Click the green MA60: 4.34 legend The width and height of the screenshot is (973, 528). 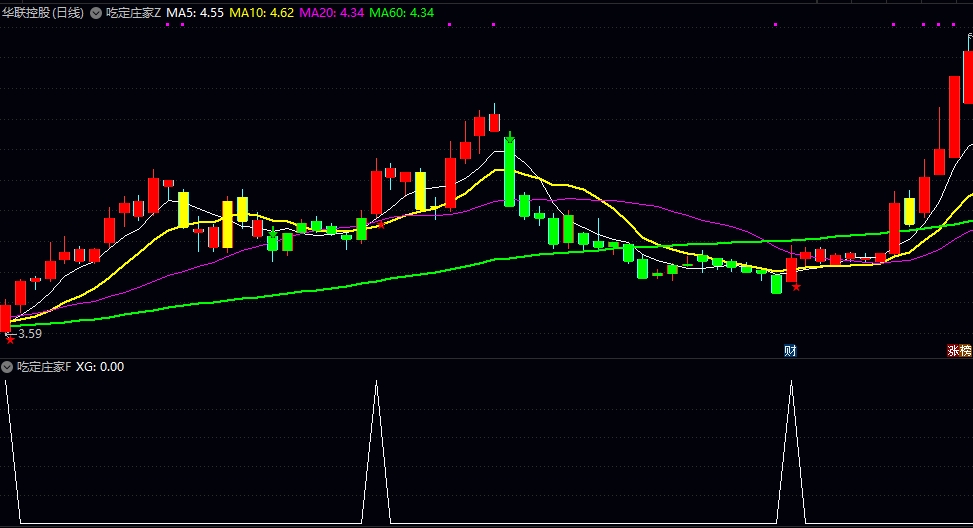pos(401,12)
